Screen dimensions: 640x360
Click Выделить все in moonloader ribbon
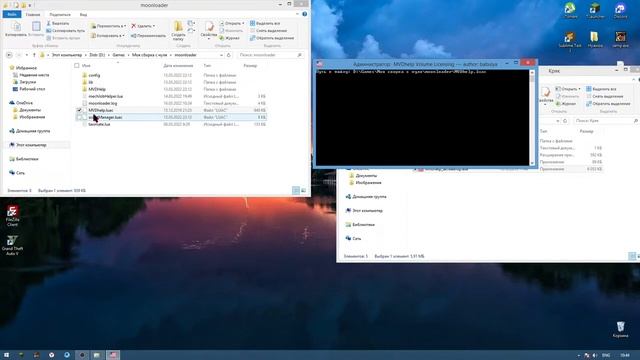[x=265, y=23]
